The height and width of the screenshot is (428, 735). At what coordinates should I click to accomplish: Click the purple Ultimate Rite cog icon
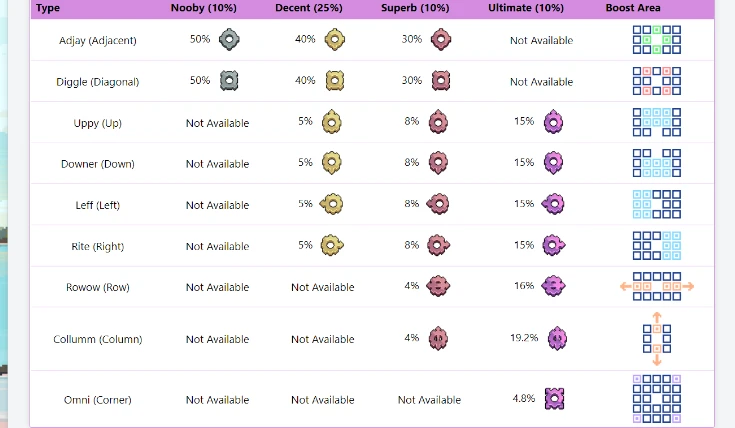[554, 245]
